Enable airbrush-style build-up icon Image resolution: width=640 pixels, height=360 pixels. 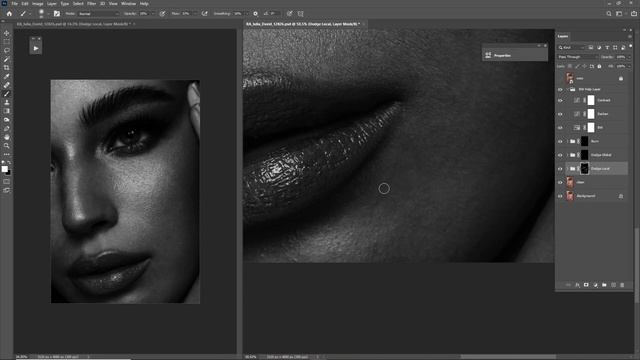pyautogui.click(x=204, y=13)
